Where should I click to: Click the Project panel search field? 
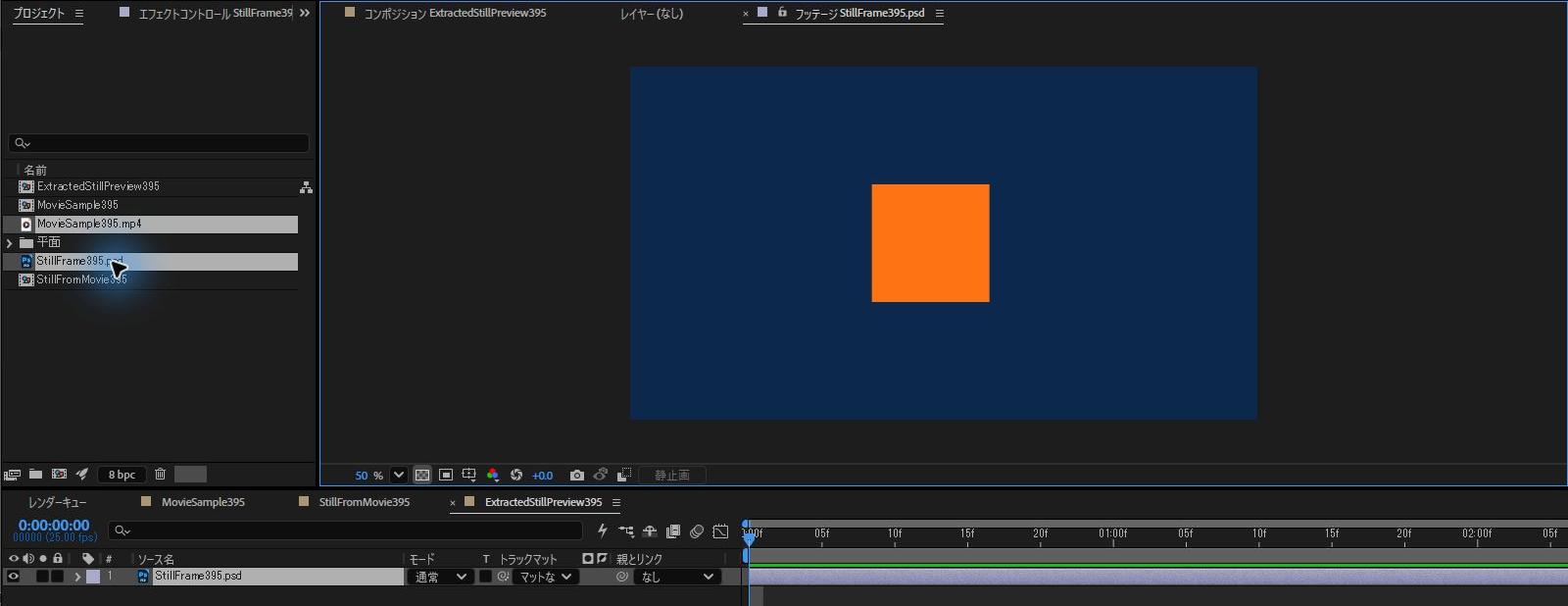click(159, 143)
